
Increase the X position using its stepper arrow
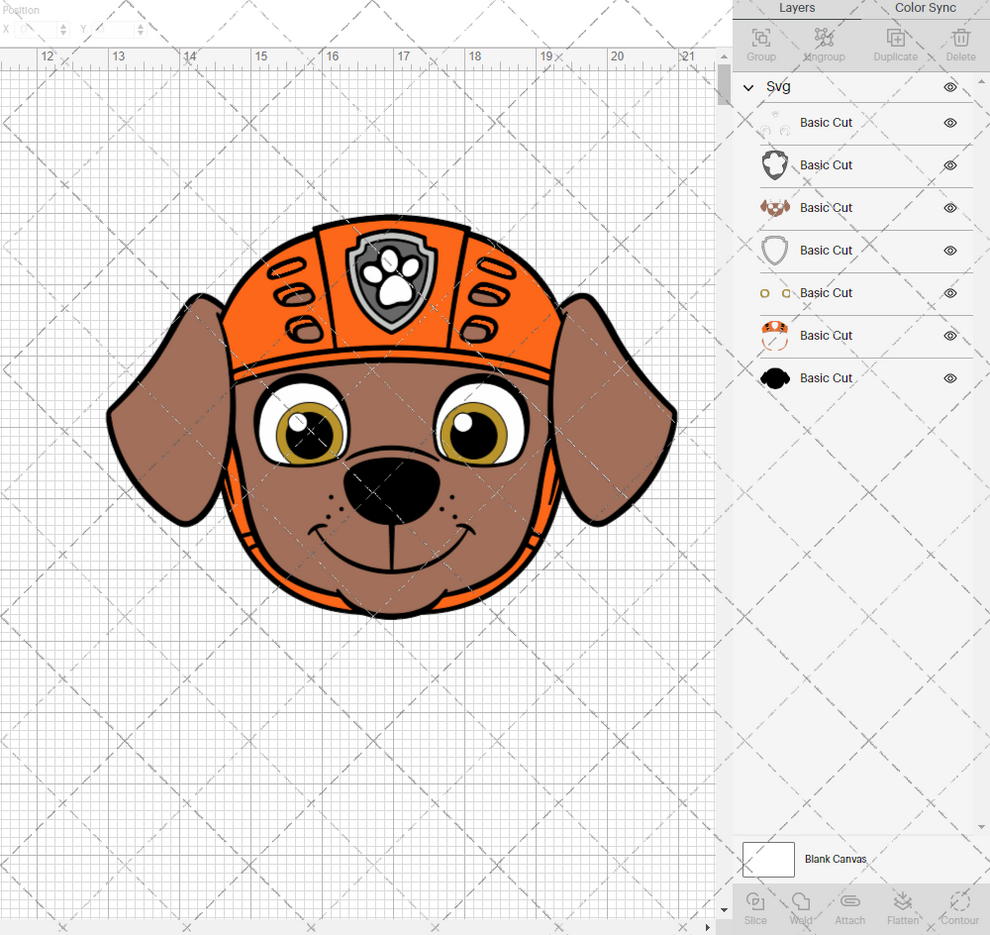tap(62, 25)
